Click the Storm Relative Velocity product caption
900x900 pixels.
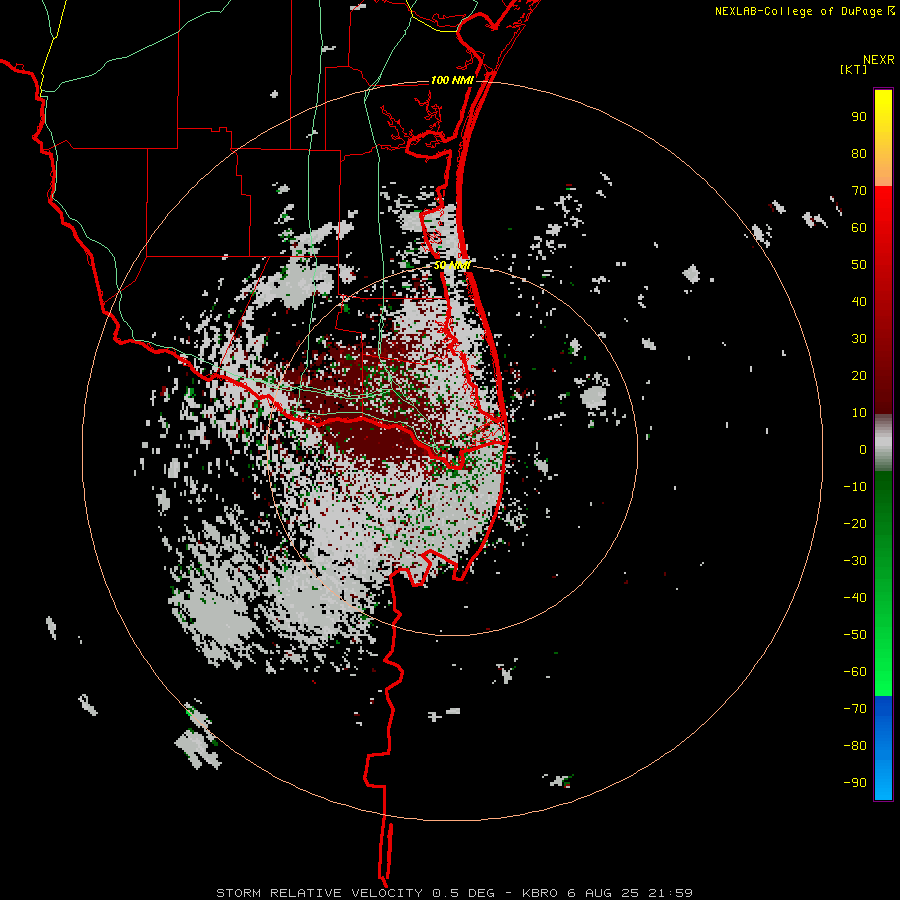point(454,893)
